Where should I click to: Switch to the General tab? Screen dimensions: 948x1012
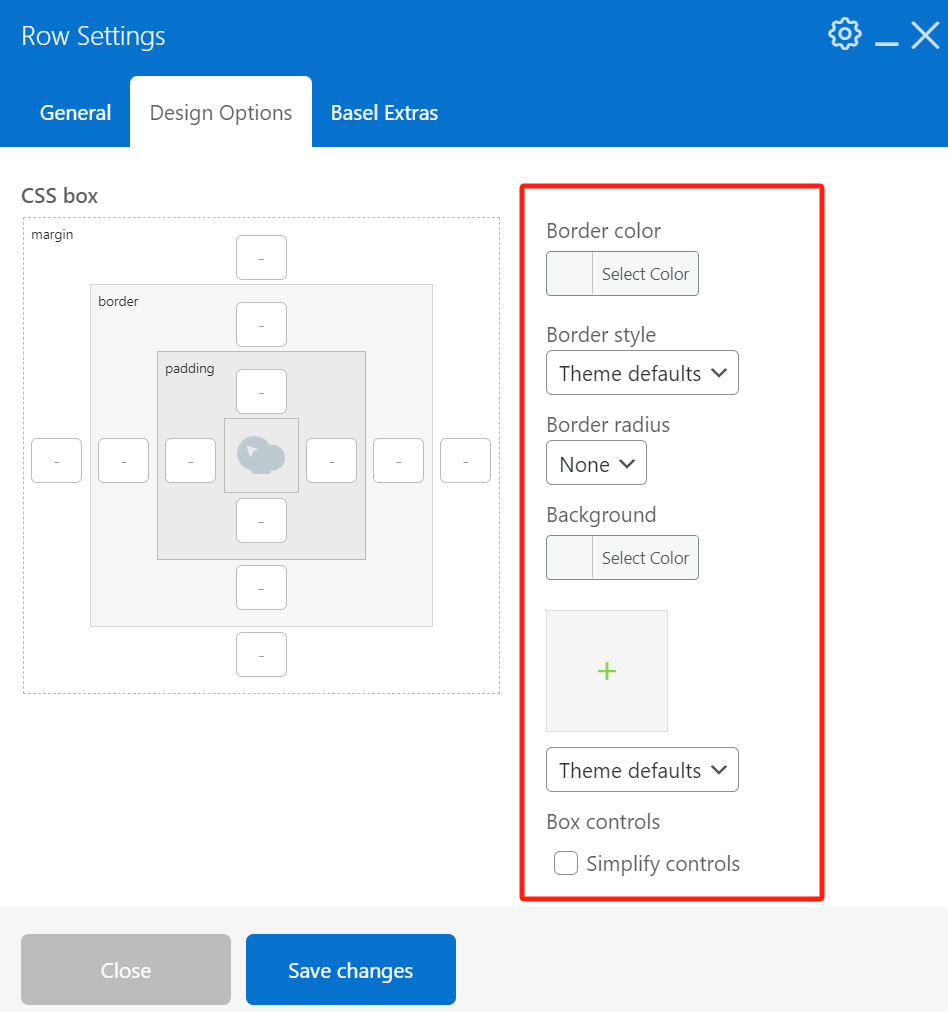[x=75, y=113]
